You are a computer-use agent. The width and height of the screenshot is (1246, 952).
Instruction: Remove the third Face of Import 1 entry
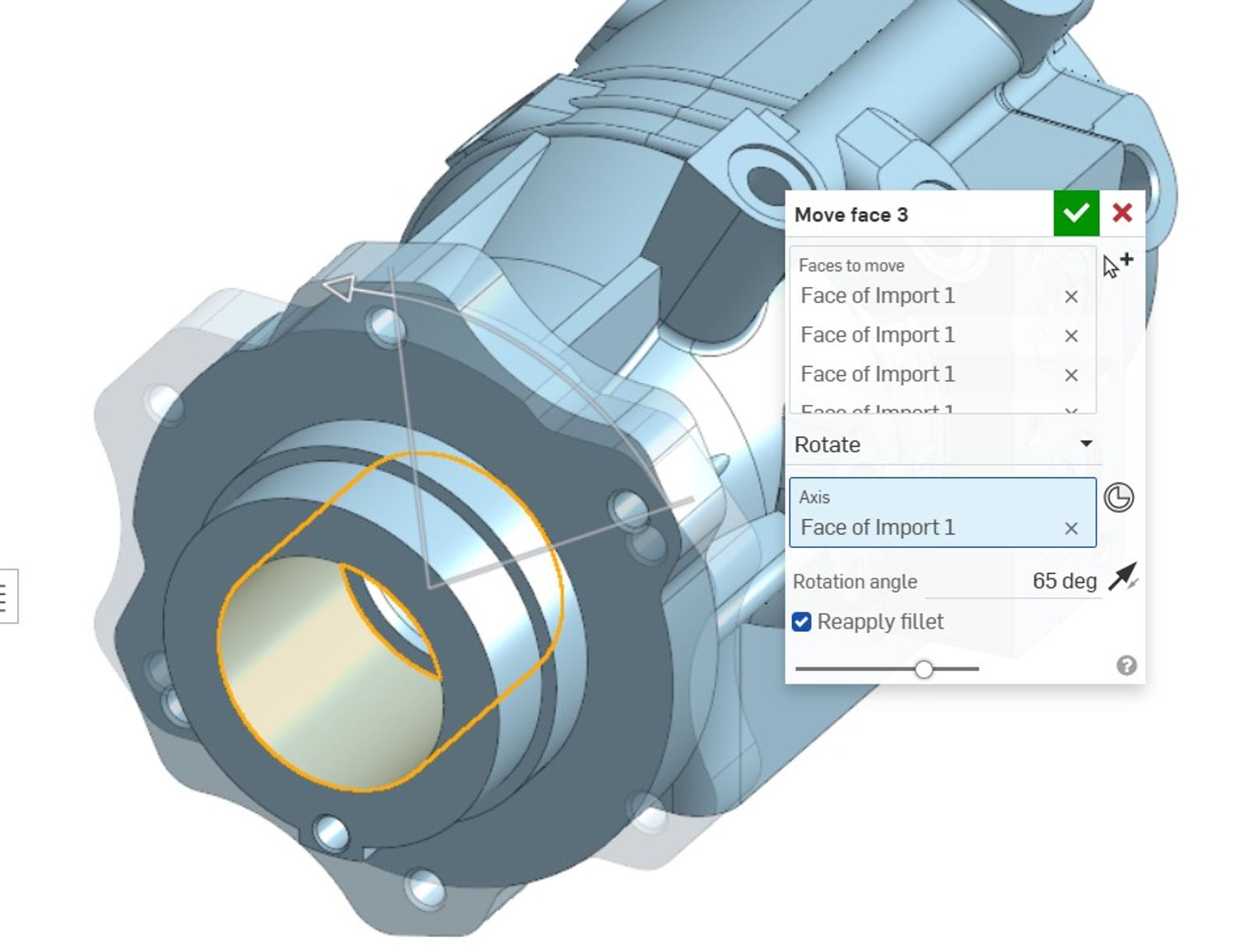click(1072, 374)
